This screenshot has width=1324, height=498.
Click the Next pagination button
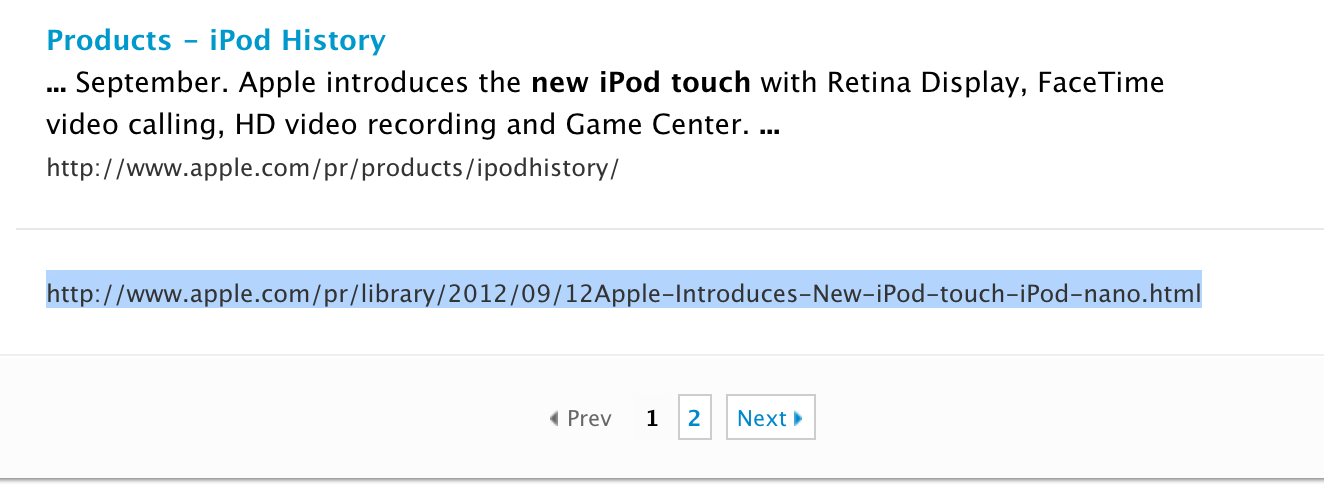click(x=770, y=418)
